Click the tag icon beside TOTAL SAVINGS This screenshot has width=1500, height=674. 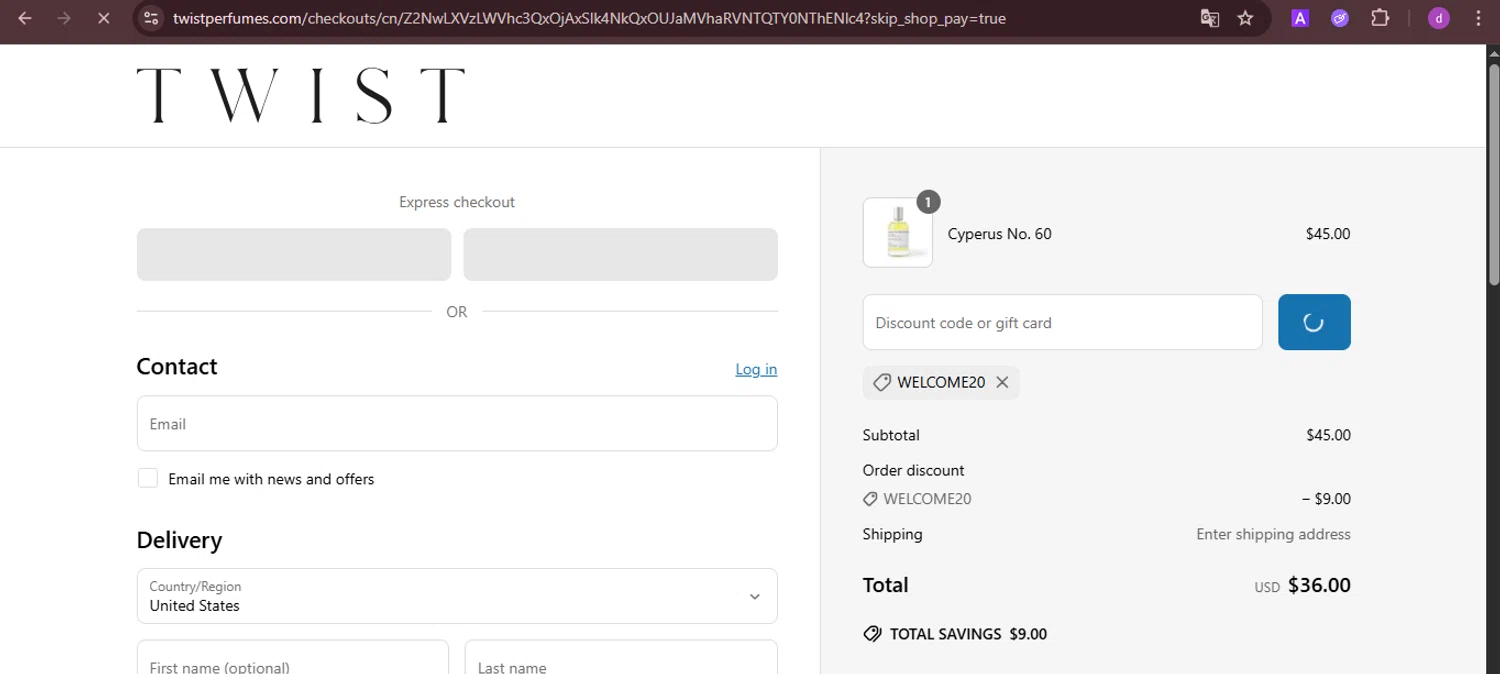click(x=872, y=634)
